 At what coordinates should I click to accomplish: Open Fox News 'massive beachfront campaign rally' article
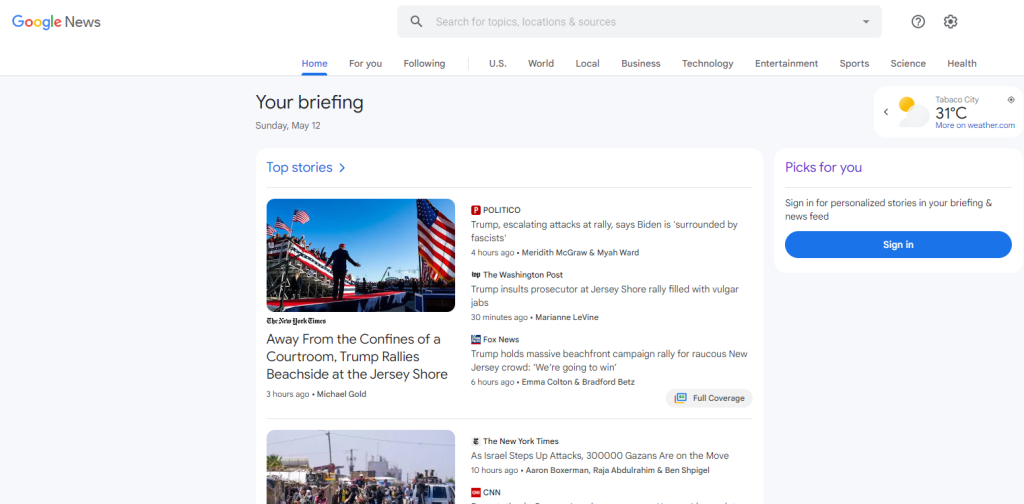click(x=609, y=360)
